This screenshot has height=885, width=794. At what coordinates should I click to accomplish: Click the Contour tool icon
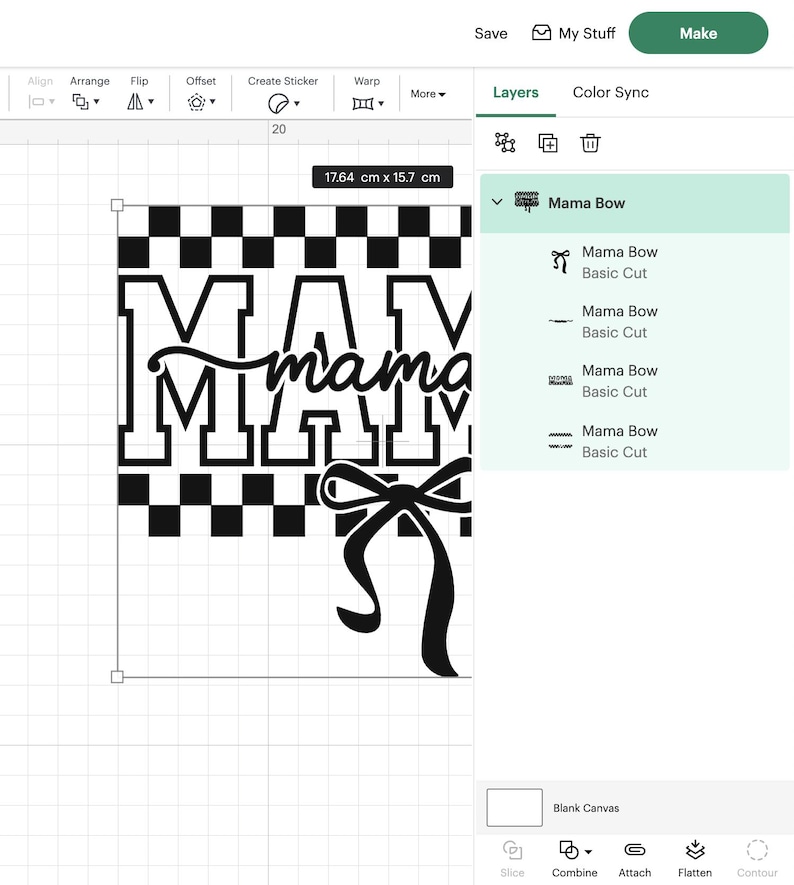coord(757,850)
